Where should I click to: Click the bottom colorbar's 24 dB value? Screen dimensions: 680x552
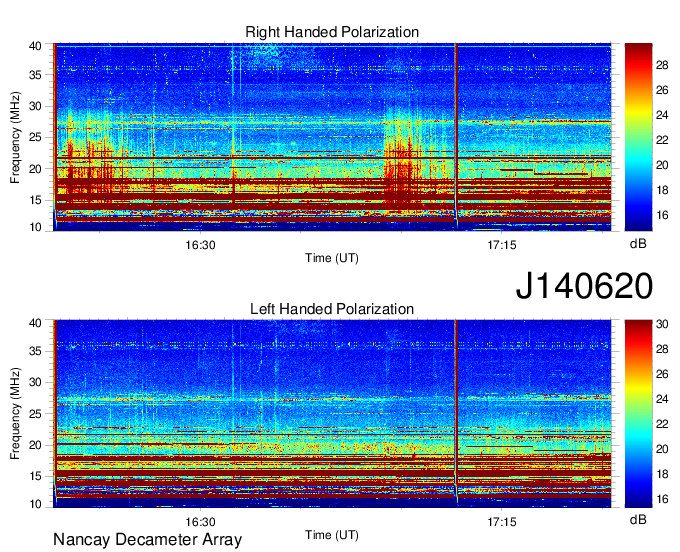click(662, 399)
